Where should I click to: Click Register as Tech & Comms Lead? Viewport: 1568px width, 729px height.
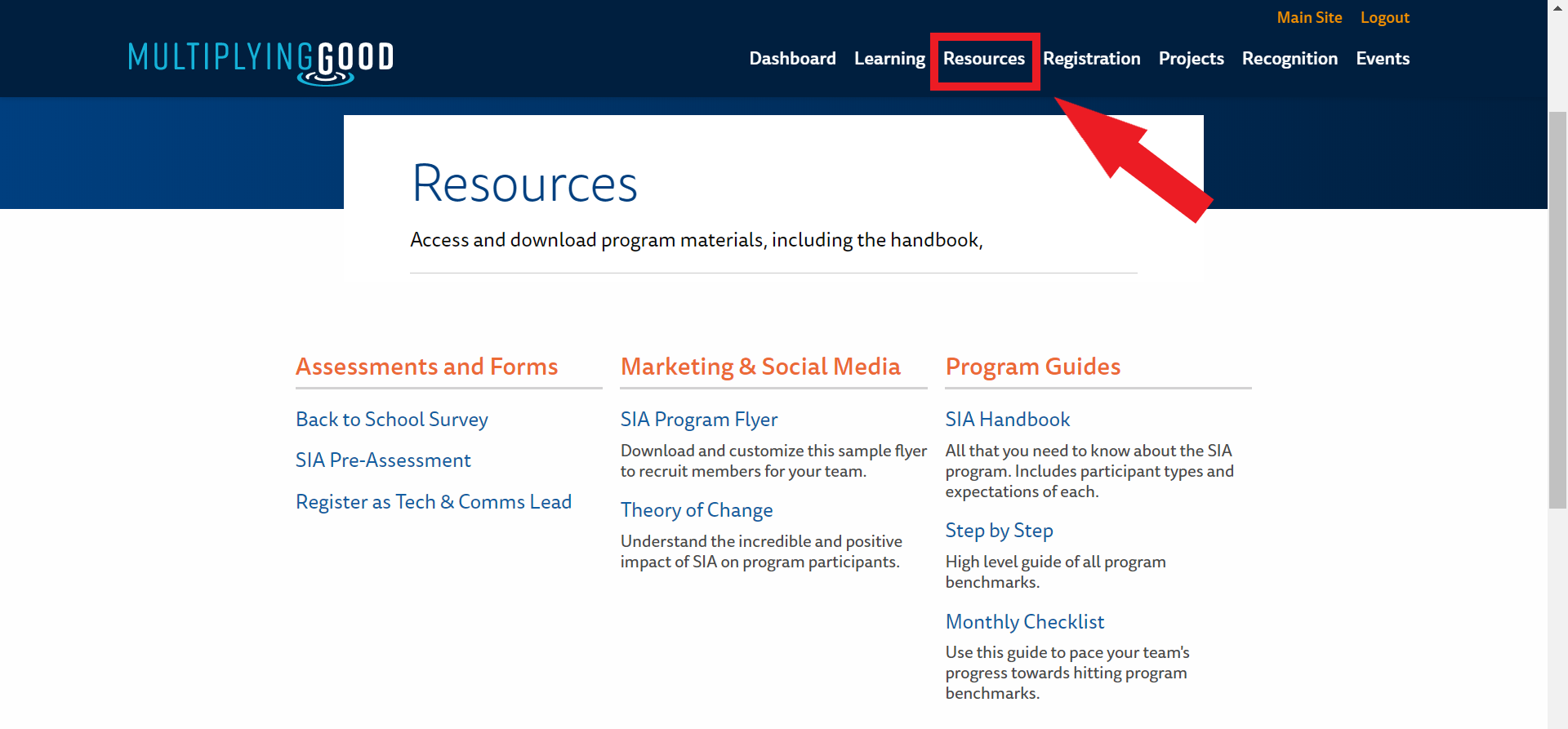[434, 502]
